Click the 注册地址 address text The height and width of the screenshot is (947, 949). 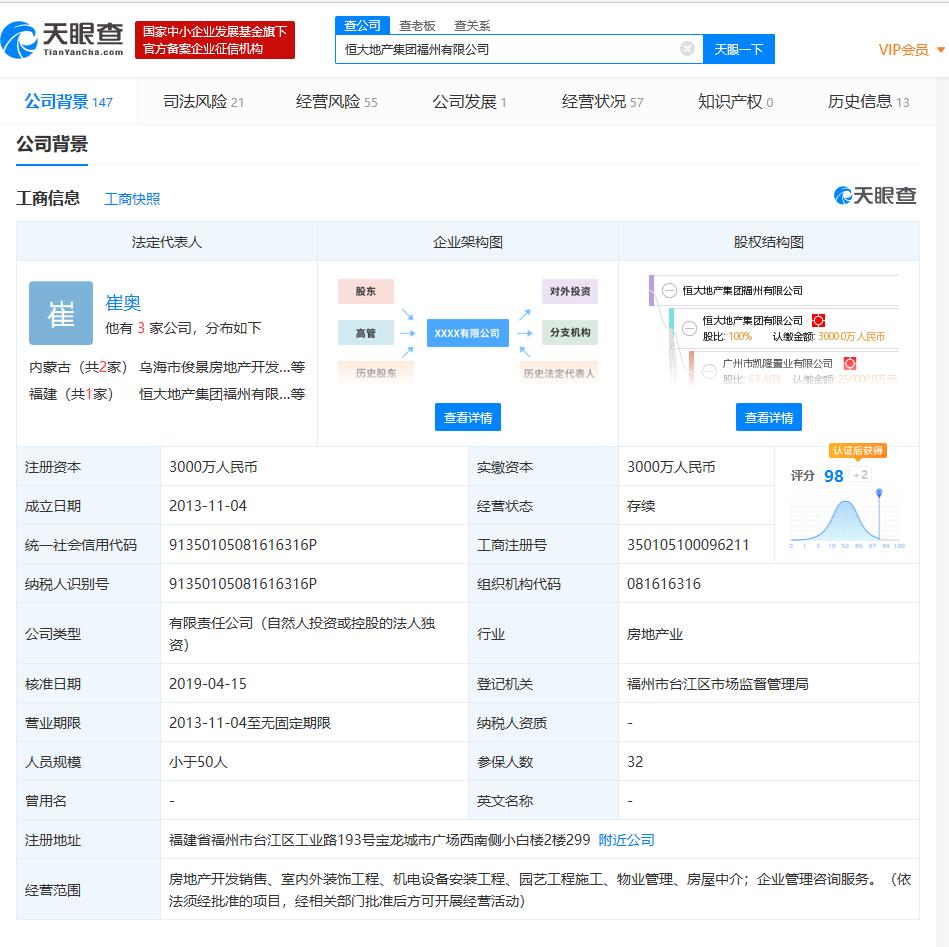(379, 840)
